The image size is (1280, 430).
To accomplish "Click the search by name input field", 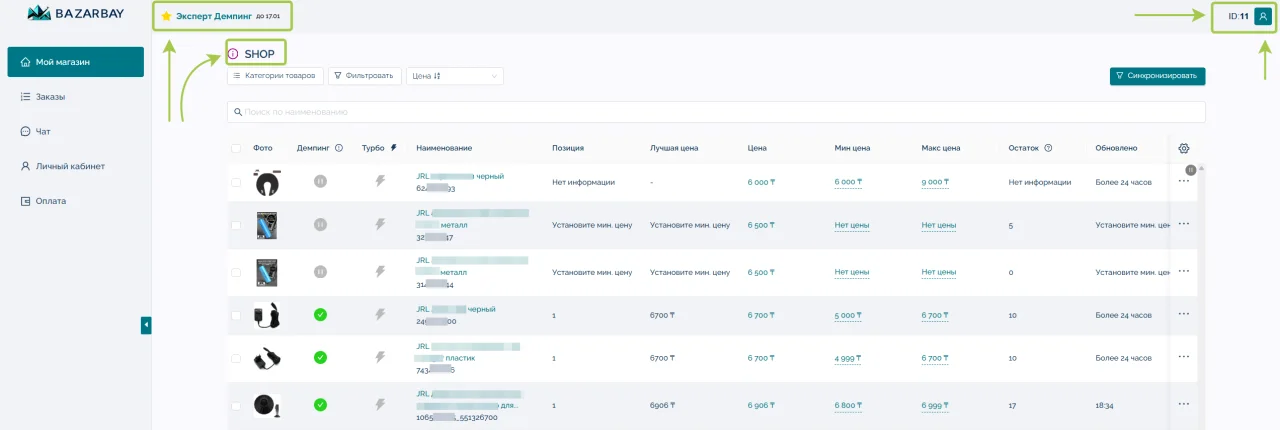I will pos(715,112).
